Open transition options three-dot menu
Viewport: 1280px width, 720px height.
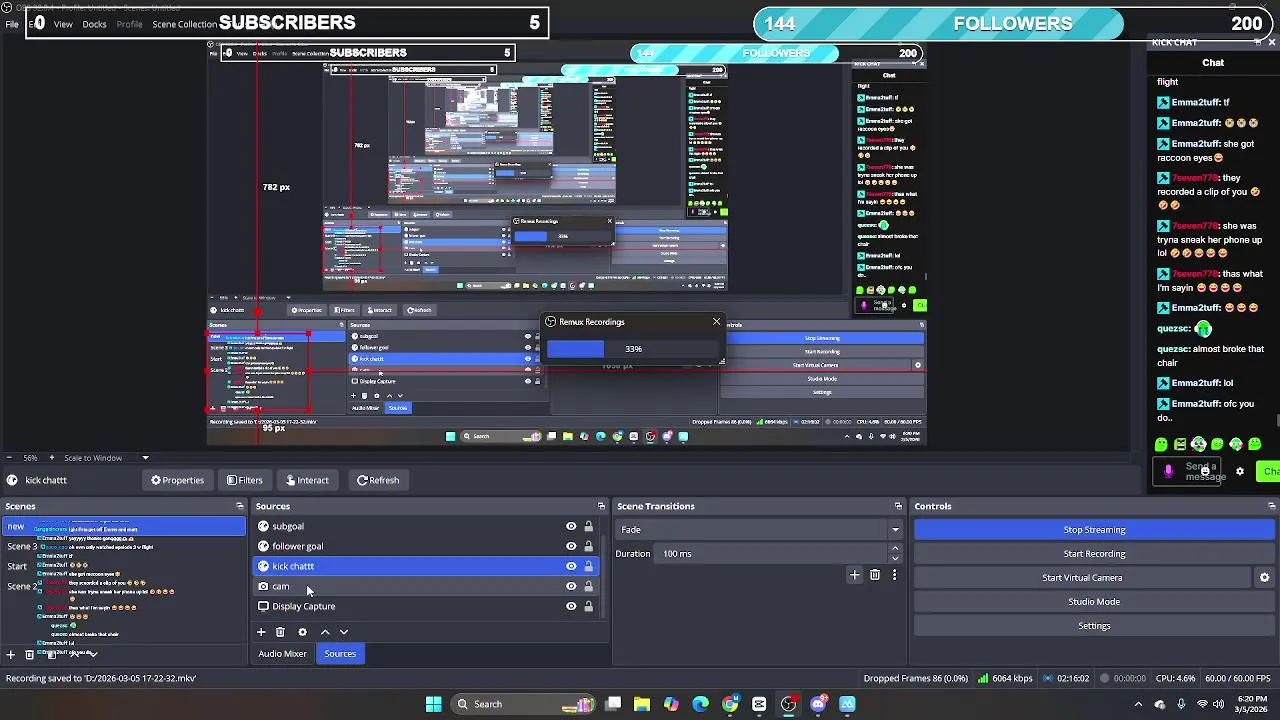(x=894, y=575)
